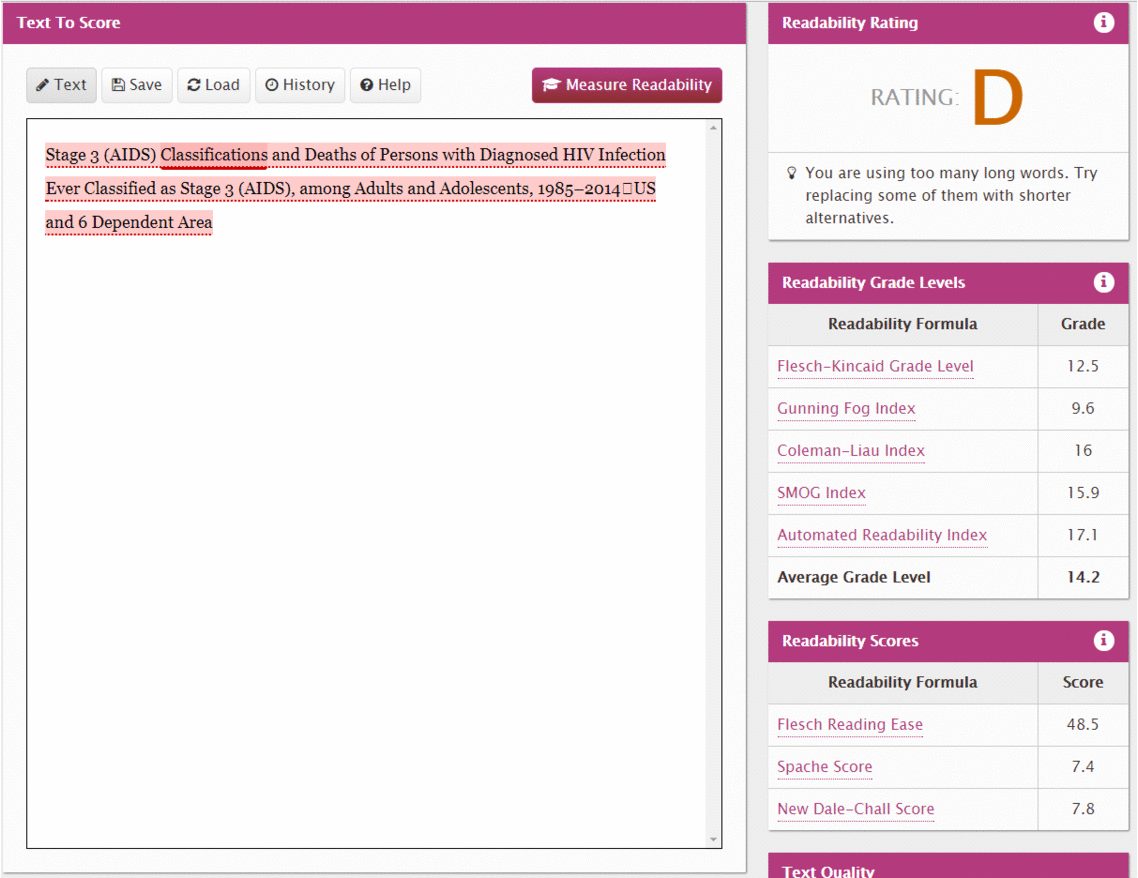Open the History panel

pos(300,85)
